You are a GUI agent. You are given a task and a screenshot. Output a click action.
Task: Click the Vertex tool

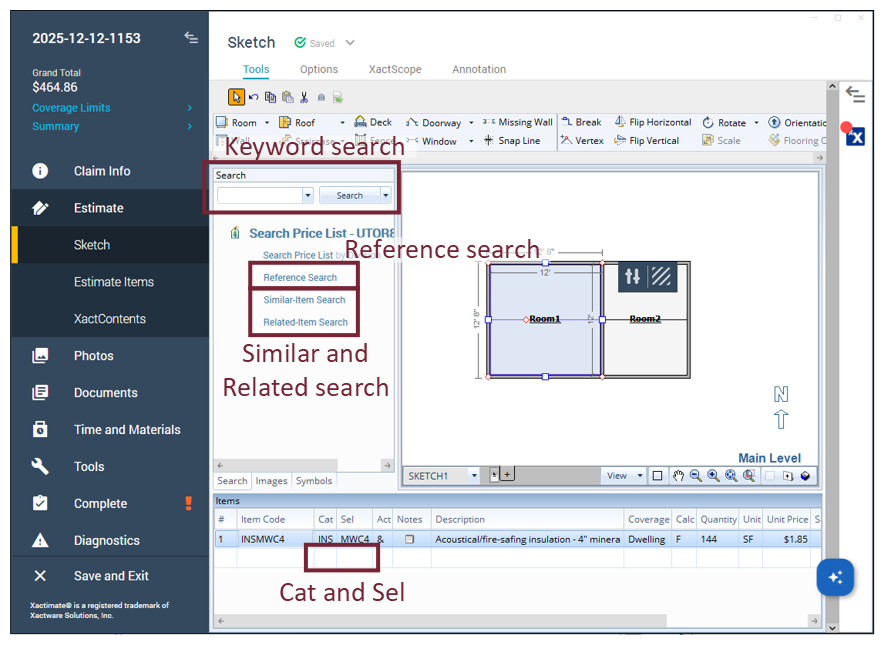pyautogui.click(x=582, y=140)
